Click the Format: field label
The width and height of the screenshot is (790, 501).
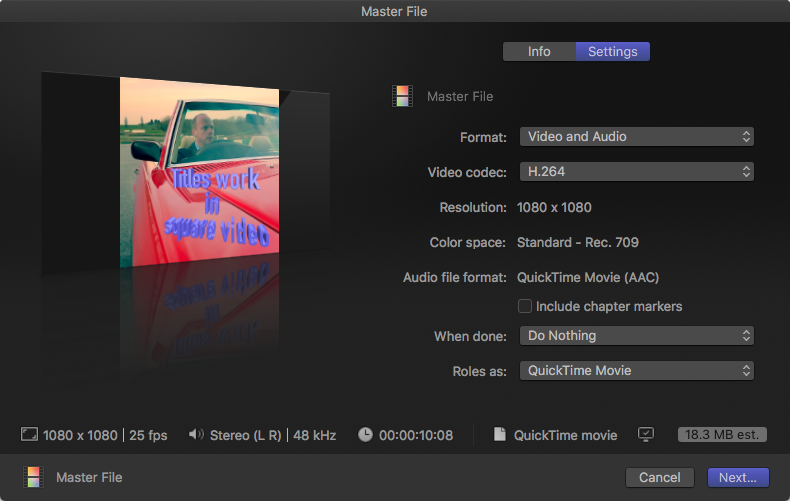point(483,137)
